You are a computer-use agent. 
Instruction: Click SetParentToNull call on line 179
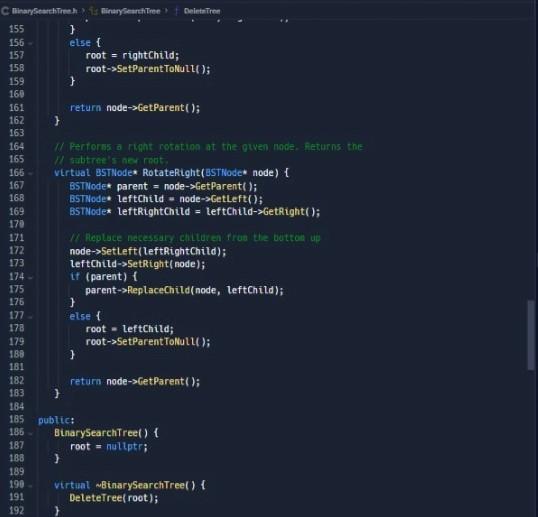click(x=163, y=342)
